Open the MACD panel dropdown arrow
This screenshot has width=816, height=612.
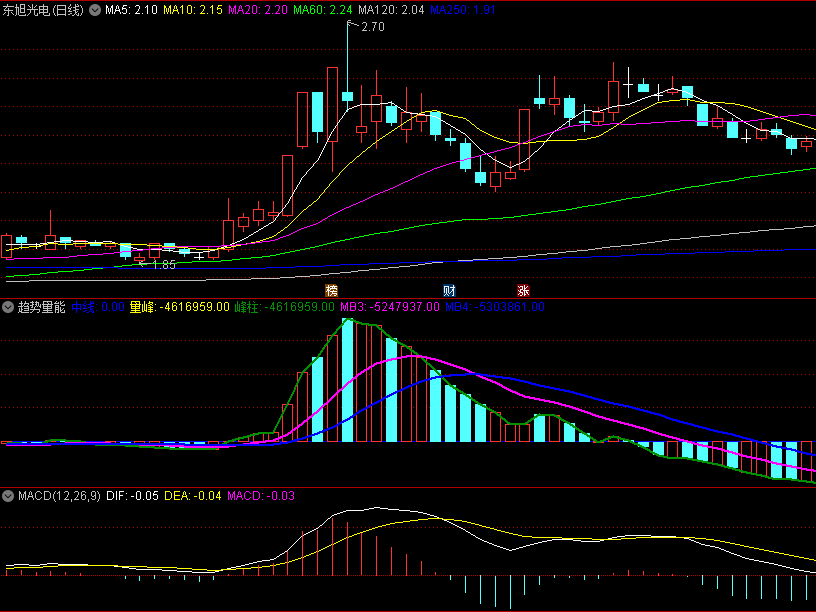8,496
